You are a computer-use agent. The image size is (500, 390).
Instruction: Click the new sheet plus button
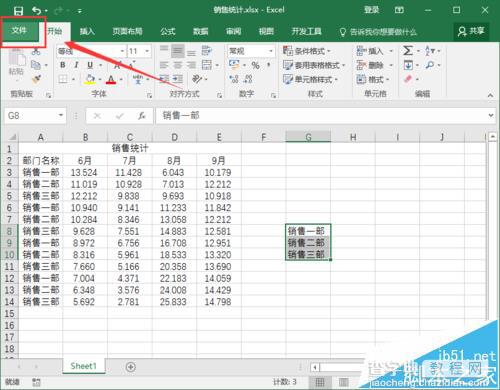pyautogui.click(x=131, y=367)
